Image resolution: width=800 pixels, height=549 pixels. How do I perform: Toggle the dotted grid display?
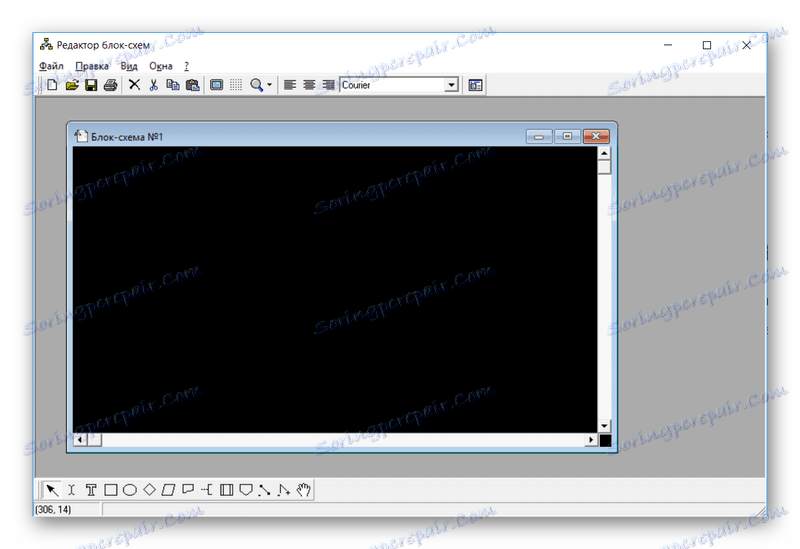[x=236, y=85]
